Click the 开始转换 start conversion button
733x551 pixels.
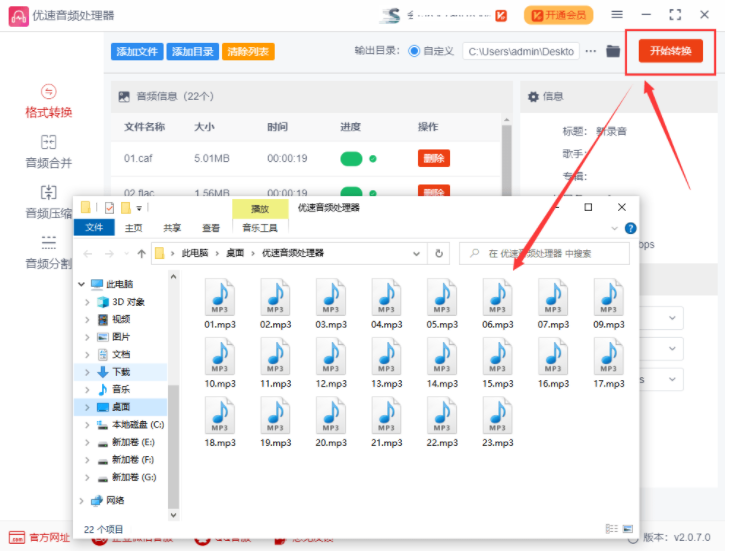click(x=670, y=51)
